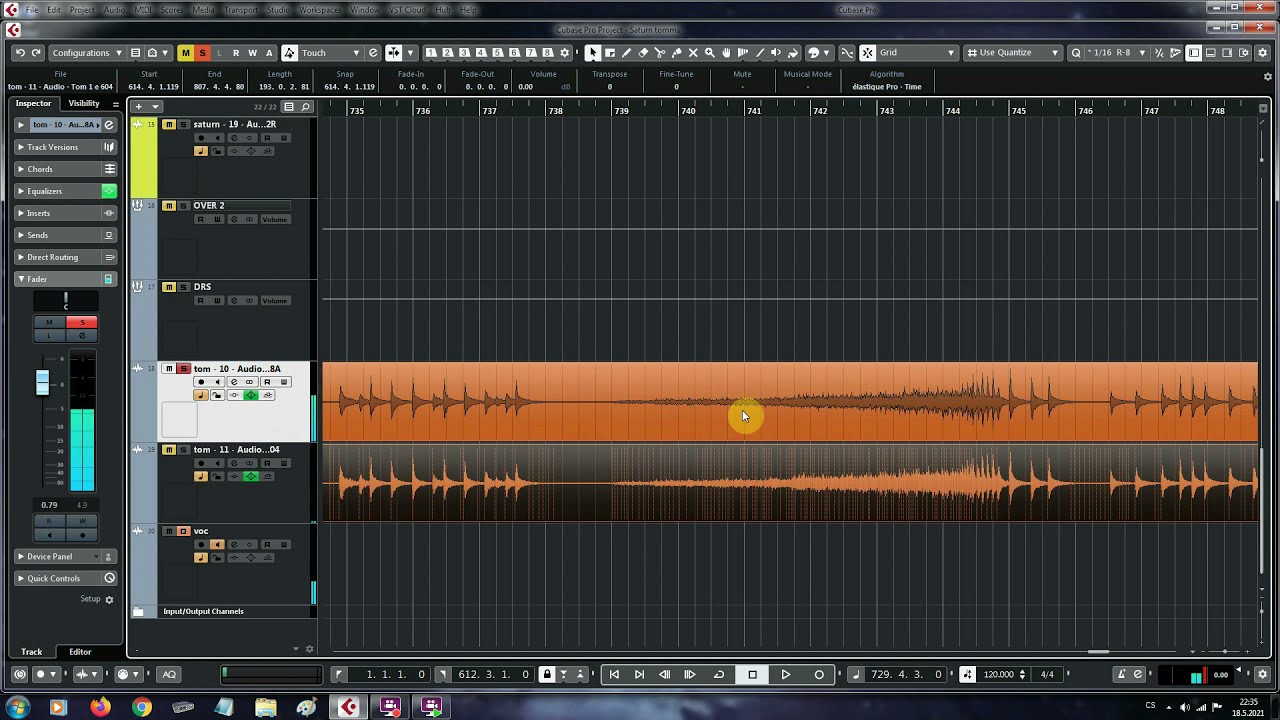Image resolution: width=1280 pixels, height=720 pixels.
Task: Go to the previous marker
Action: pyautogui.click(x=614, y=674)
